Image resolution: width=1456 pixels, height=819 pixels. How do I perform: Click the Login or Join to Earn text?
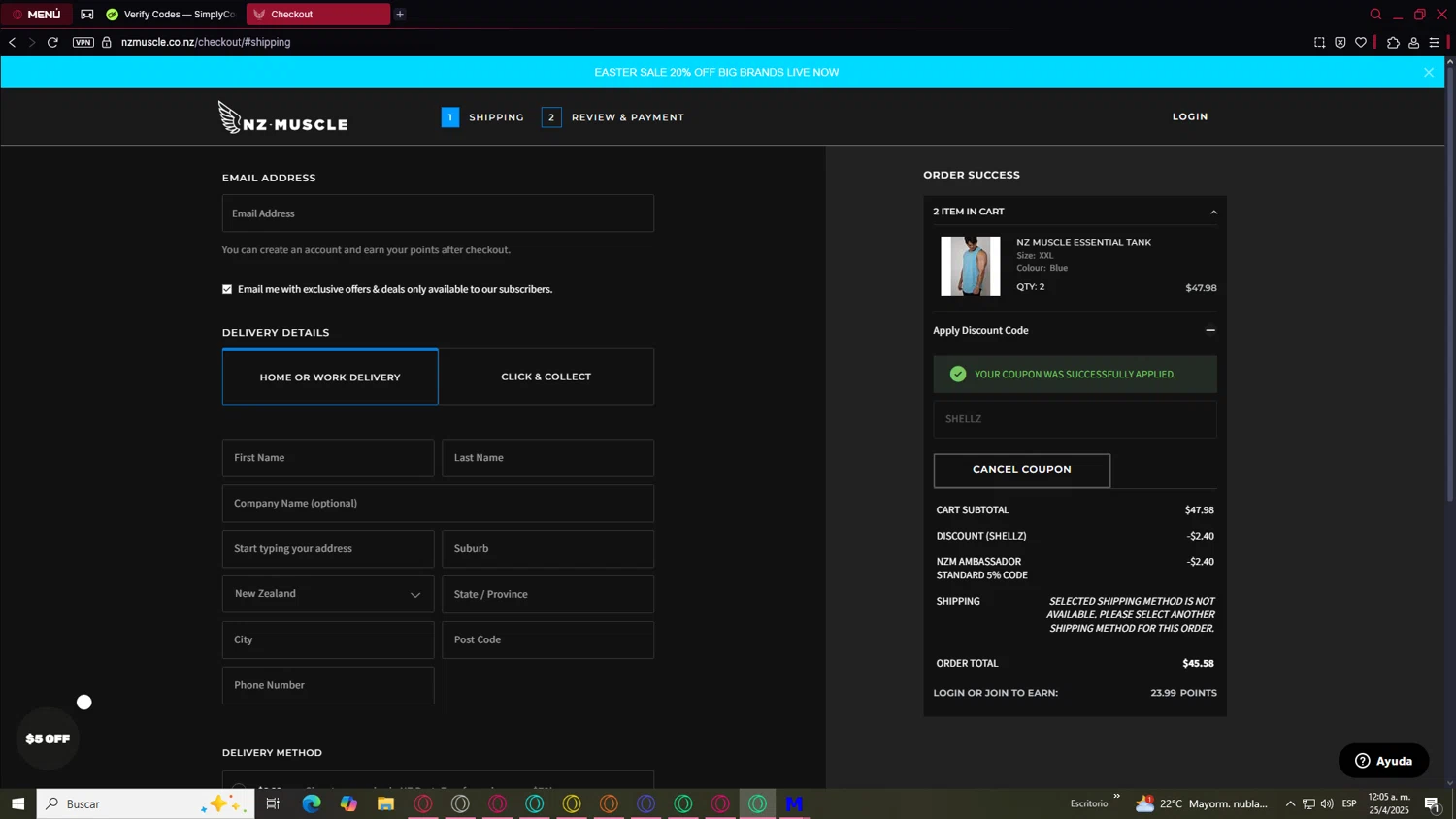point(995,693)
